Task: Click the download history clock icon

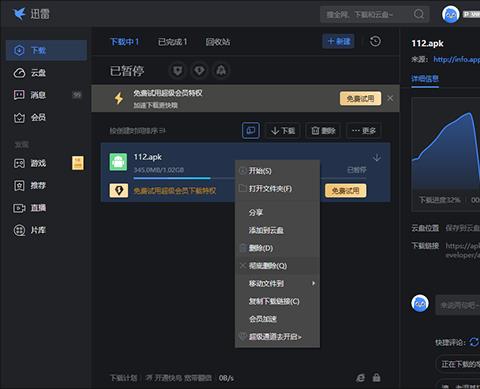Action: click(x=375, y=41)
